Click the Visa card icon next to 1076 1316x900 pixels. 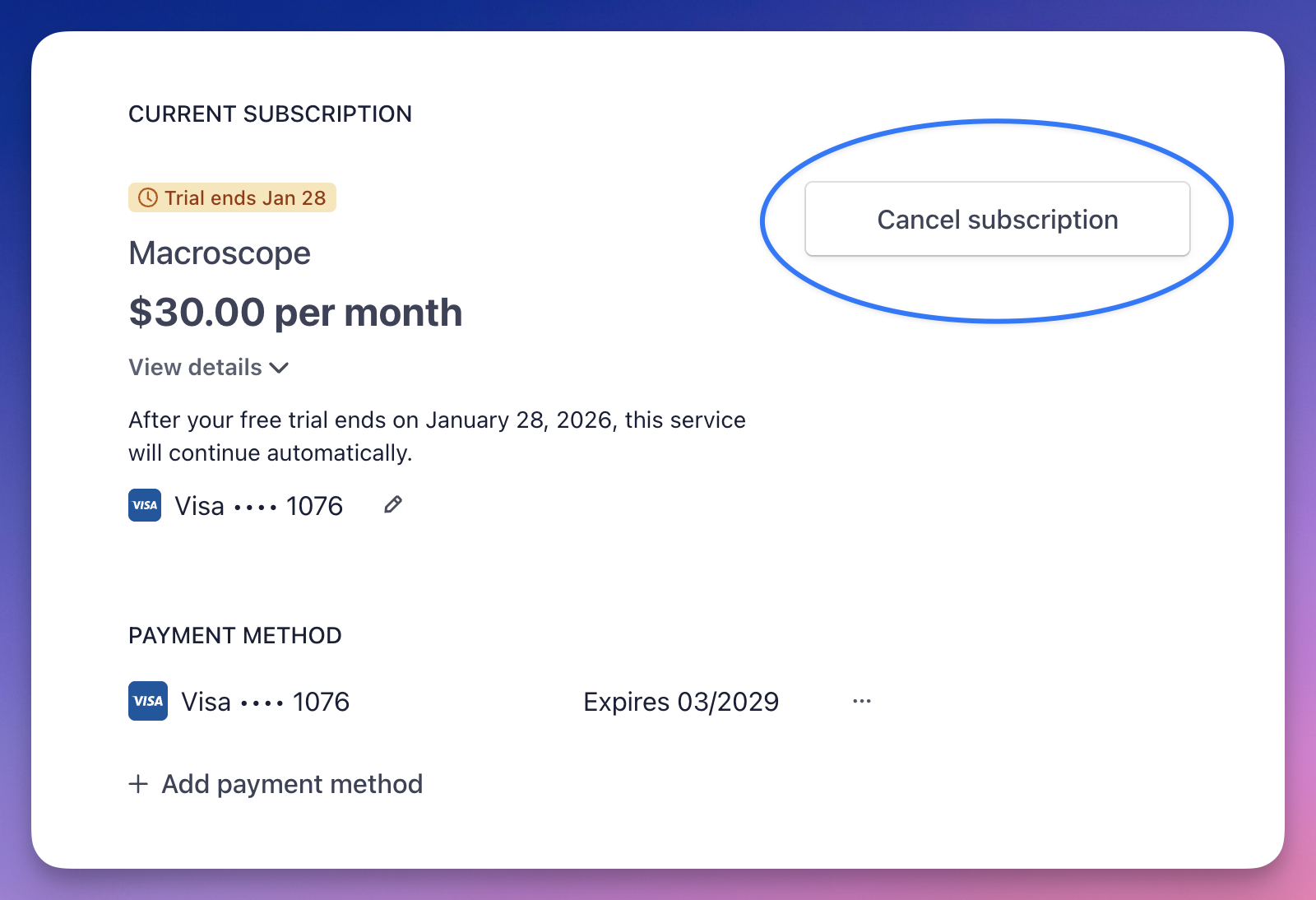[x=145, y=505]
